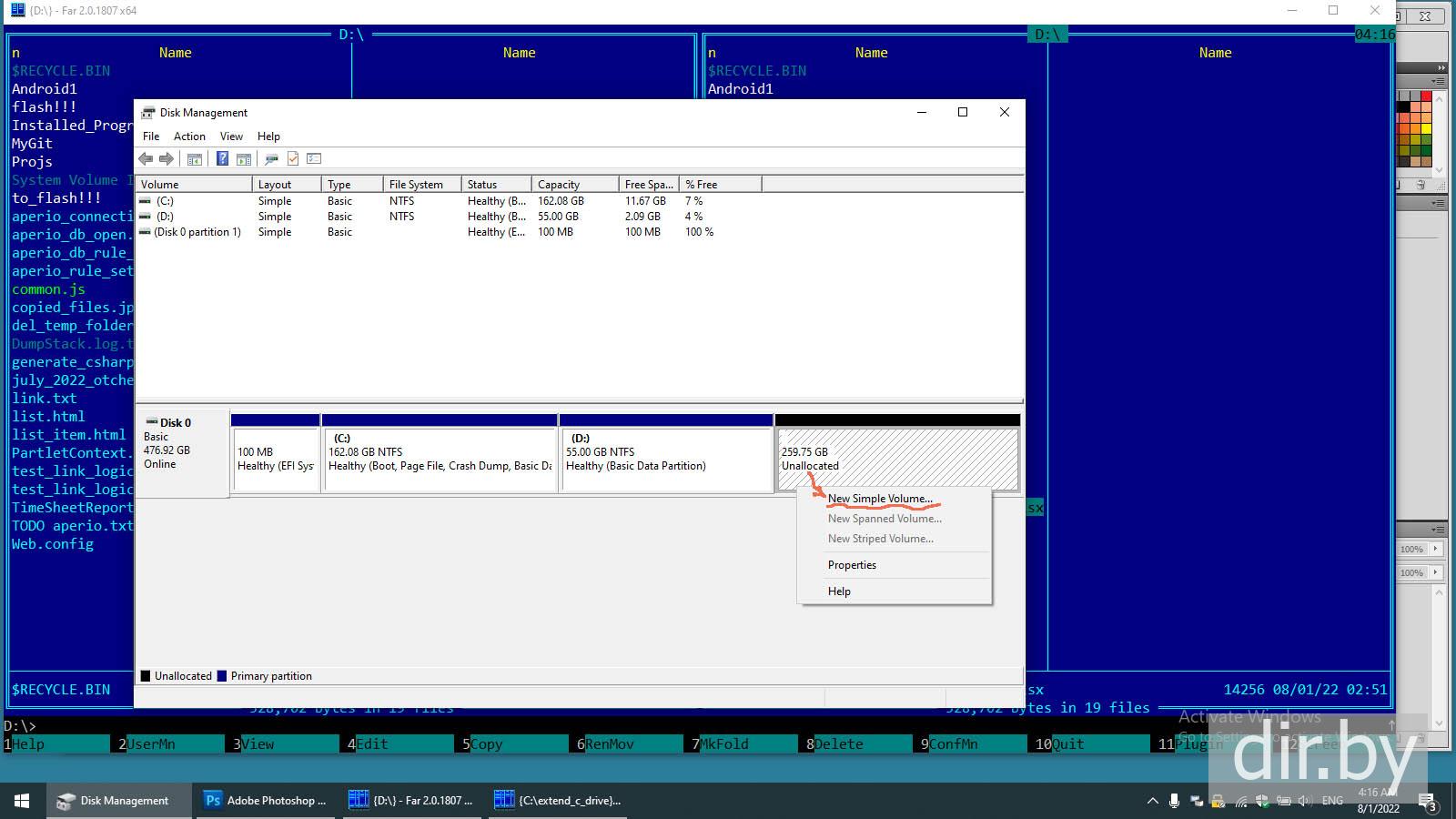
Task: Click the Show/Hide Console Tree toolbar icon
Action: [195, 159]
